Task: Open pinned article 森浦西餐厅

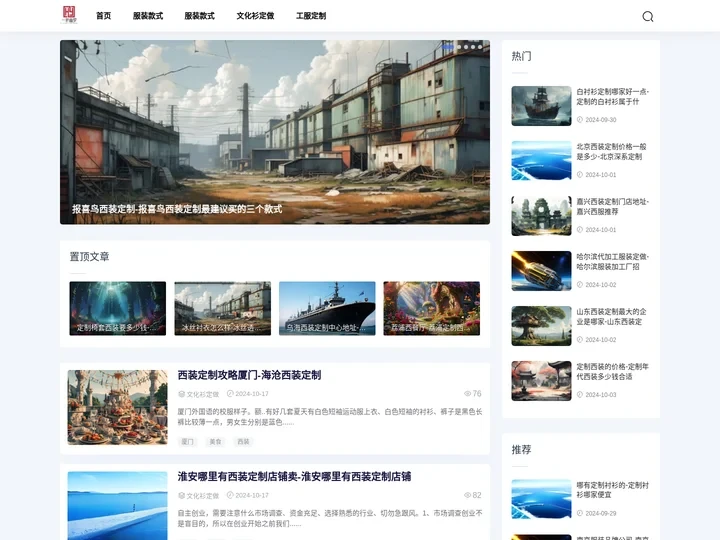Action: pos(432,308)
